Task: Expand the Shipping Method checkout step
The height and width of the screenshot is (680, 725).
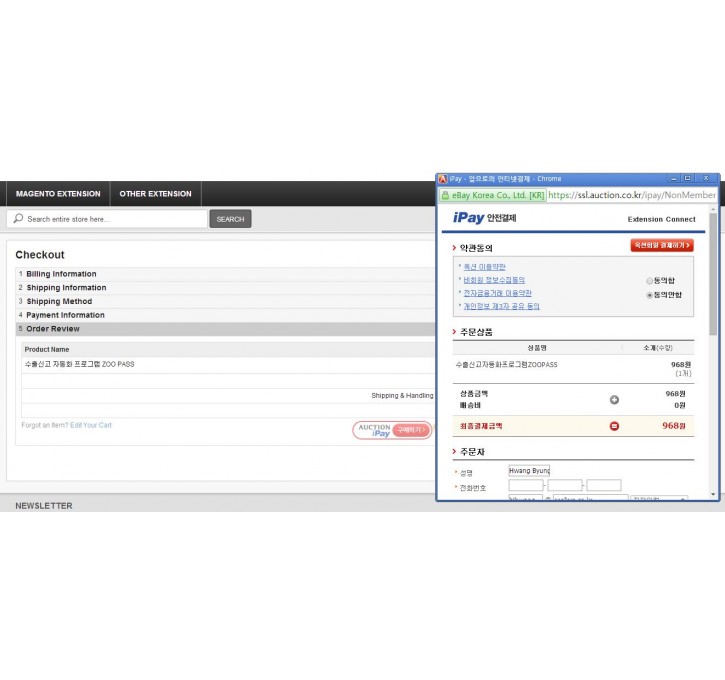Action: point(59,301)
